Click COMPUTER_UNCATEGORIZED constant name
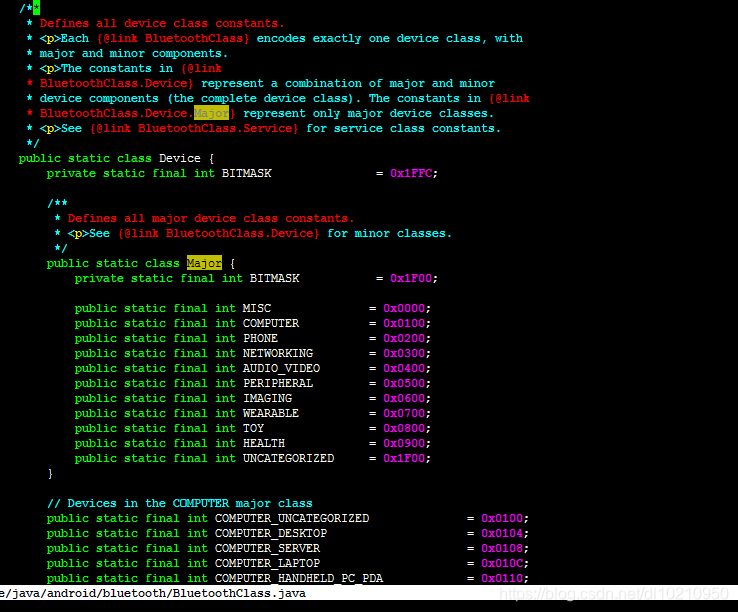The height and width of the screenshot is (612, 738). point(292,518)
